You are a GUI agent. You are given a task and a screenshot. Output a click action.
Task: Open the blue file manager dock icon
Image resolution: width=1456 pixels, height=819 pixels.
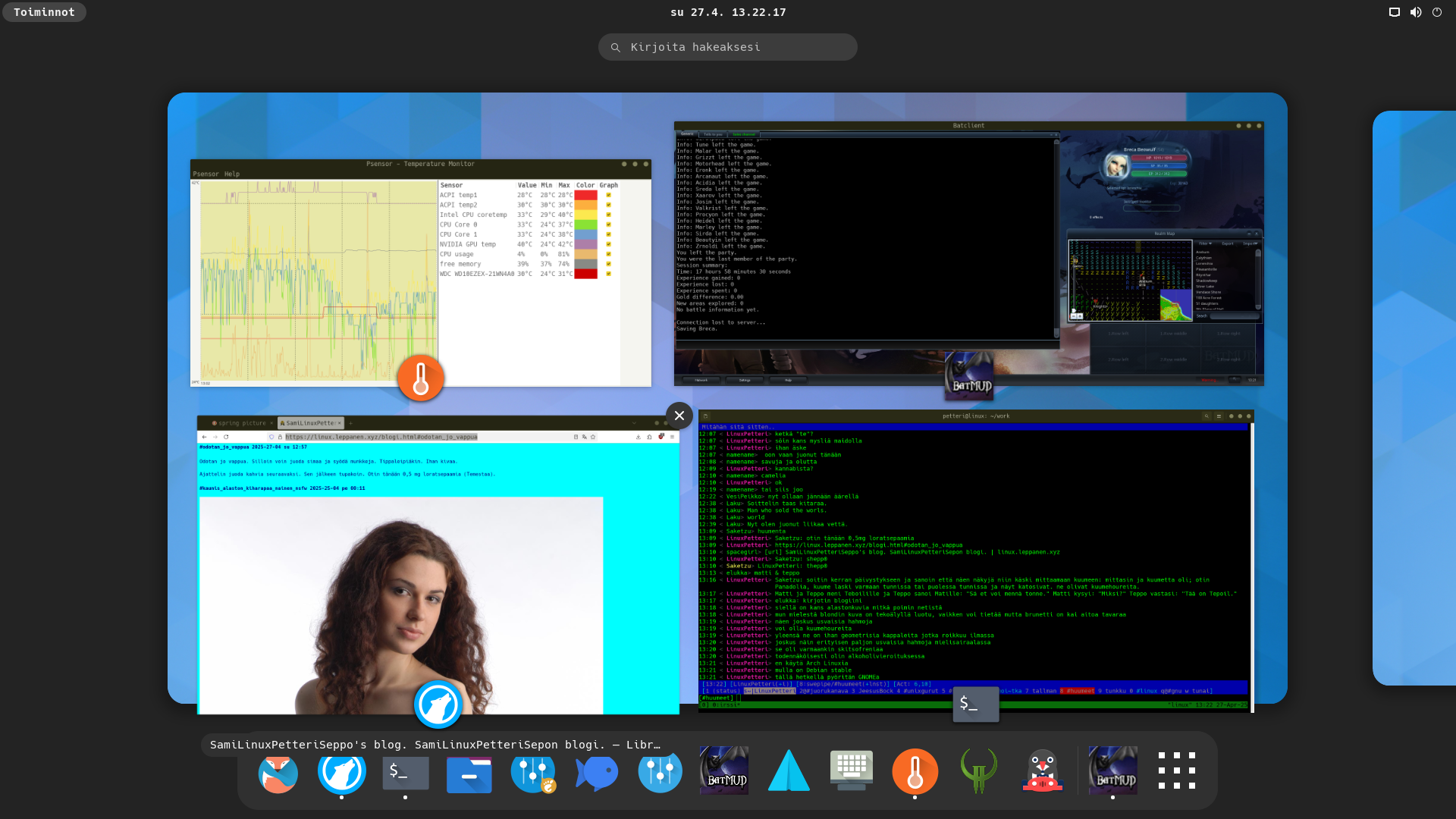click(469, 773)
